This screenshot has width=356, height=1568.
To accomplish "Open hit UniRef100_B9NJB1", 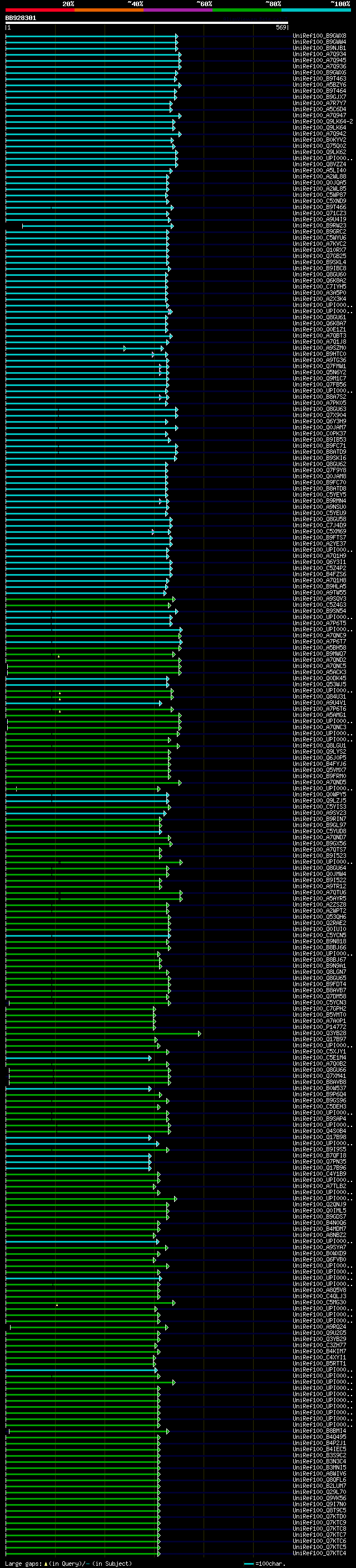I will click(319, 48).
